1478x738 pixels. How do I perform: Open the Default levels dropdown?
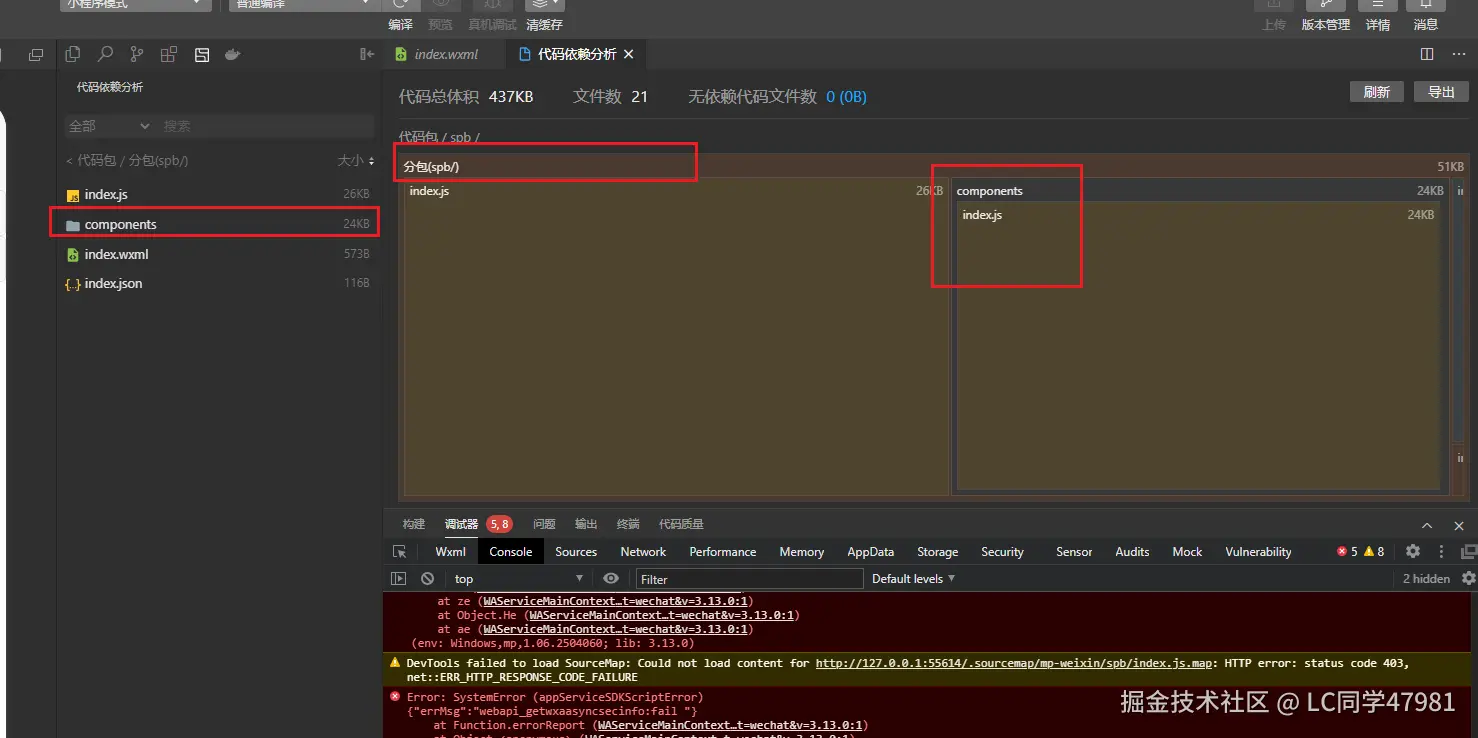point(913,578)
